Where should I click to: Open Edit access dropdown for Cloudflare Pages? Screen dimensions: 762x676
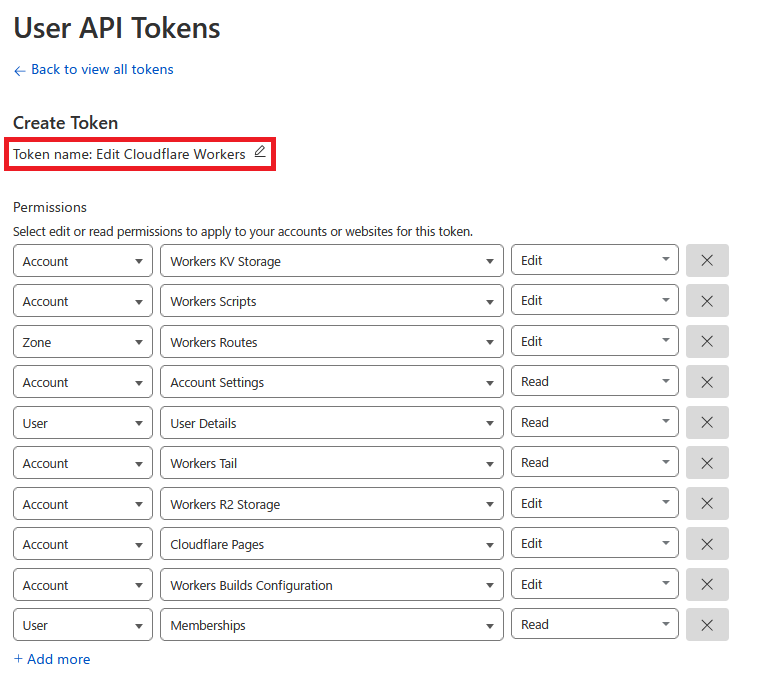pos(595,543)
